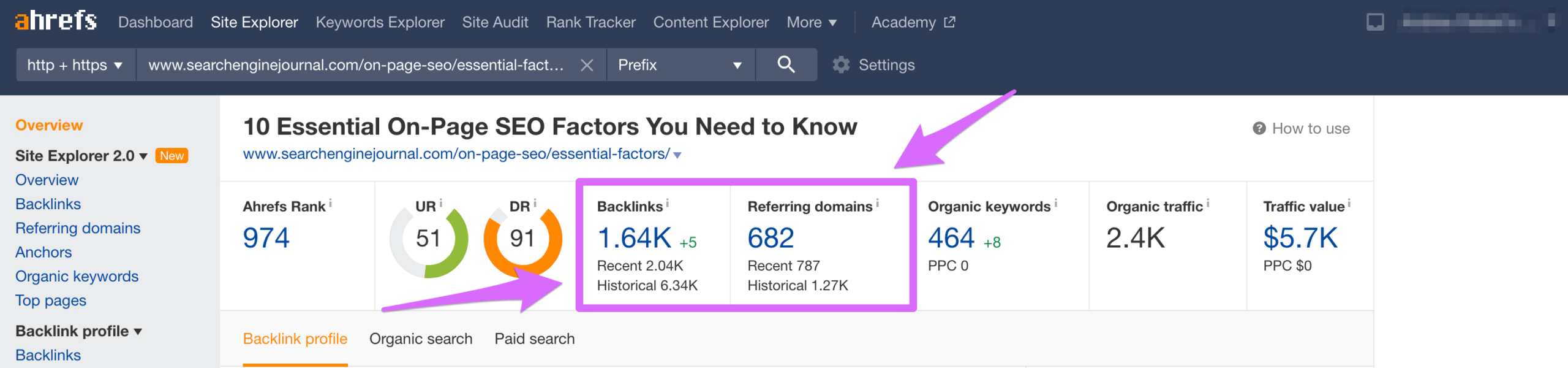Open Referring domains in the sidebar

tap(78, 228)
